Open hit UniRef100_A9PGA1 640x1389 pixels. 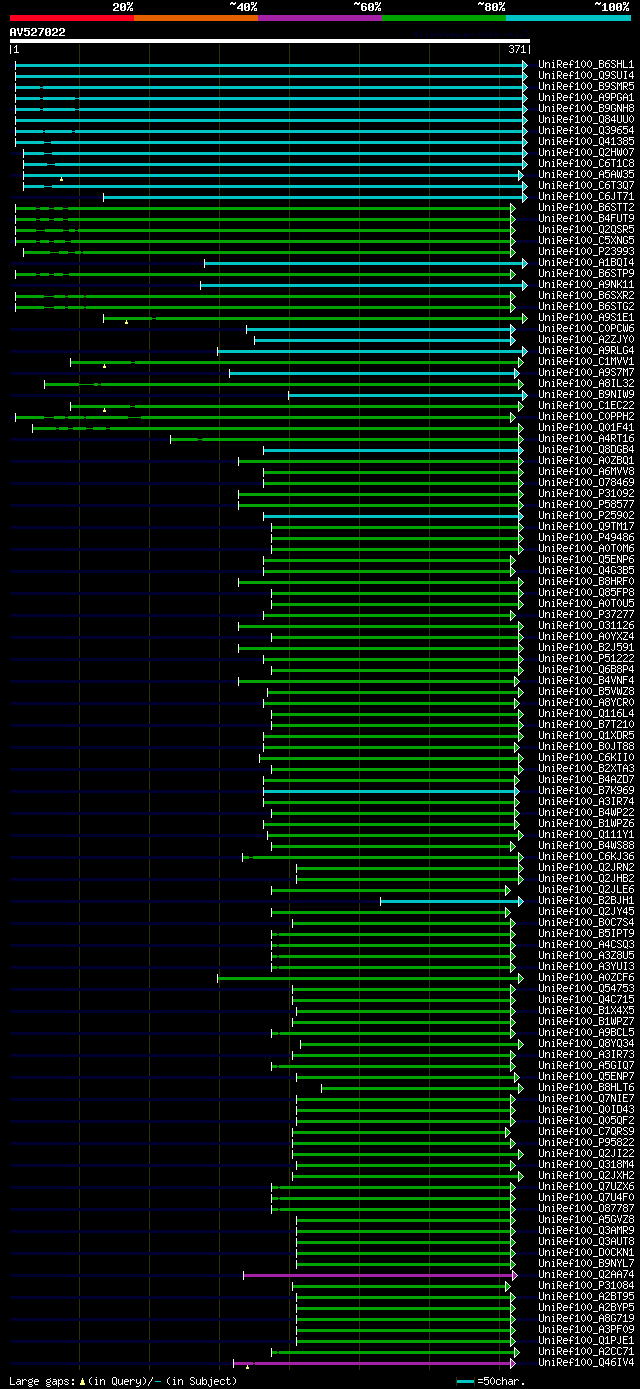click(x=586, y=97)
